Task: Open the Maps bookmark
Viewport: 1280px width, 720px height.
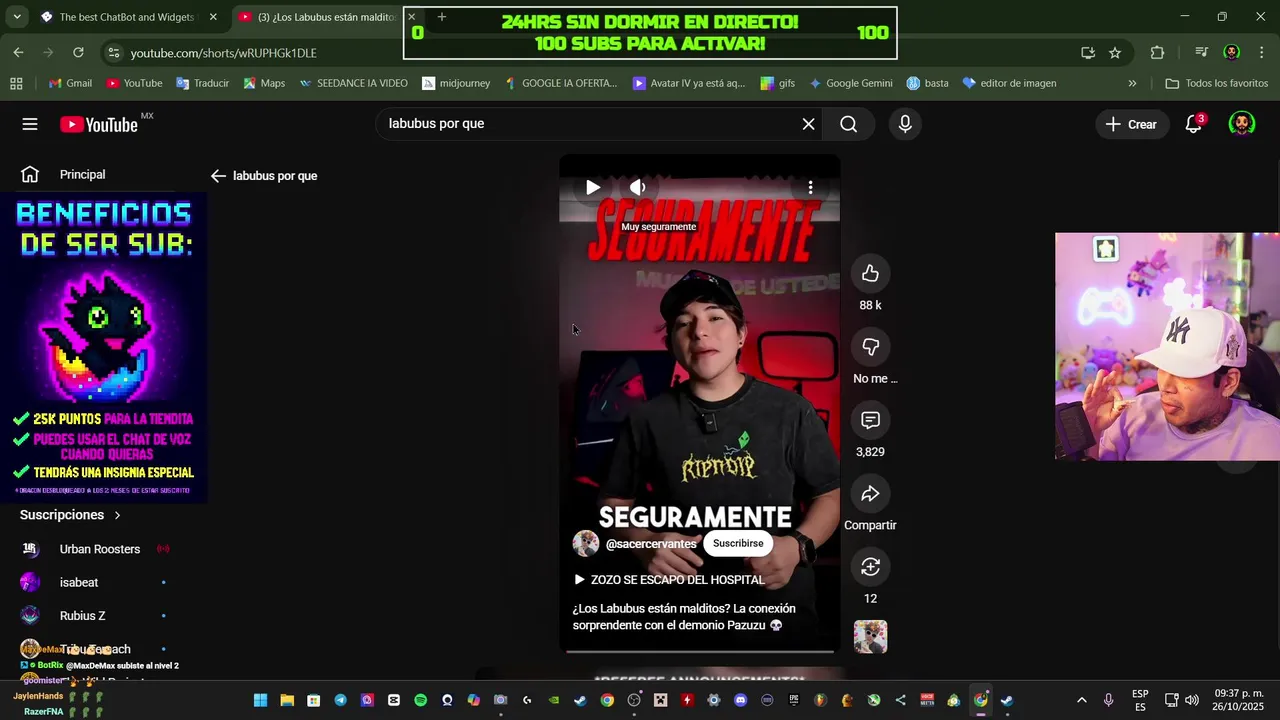Action: point(263,83)
